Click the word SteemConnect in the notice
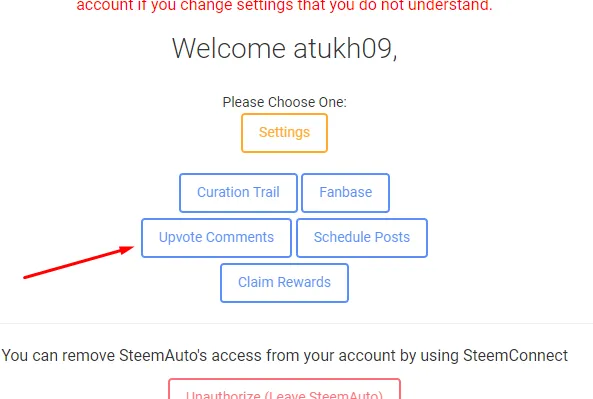The height and width of the screenshot is (399, 593). pos(515,356)
